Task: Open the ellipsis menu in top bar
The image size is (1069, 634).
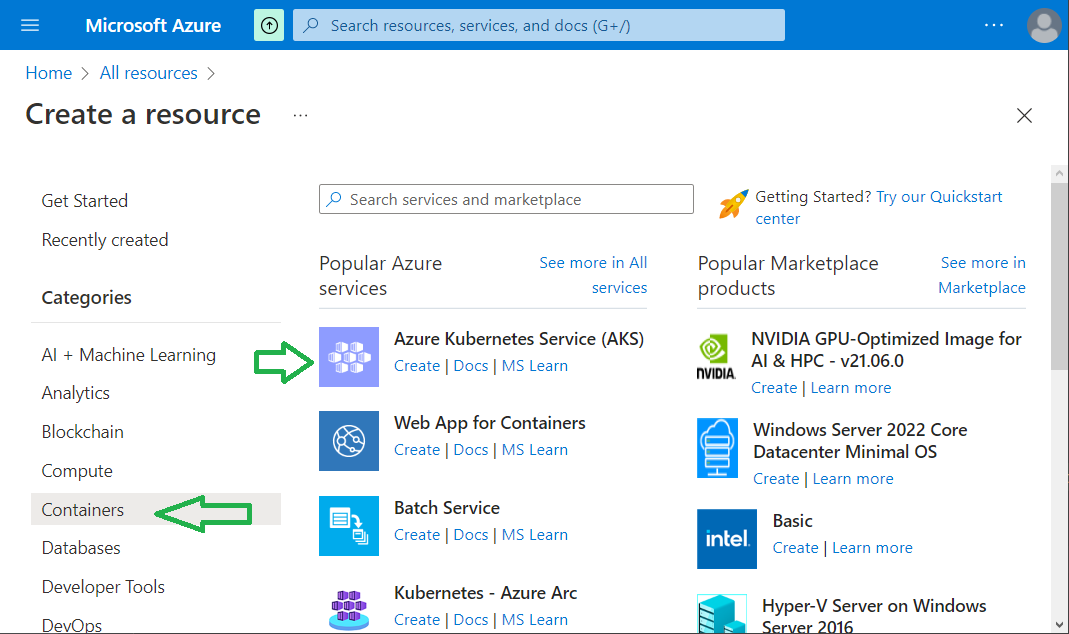Action: tap(993, 25)
